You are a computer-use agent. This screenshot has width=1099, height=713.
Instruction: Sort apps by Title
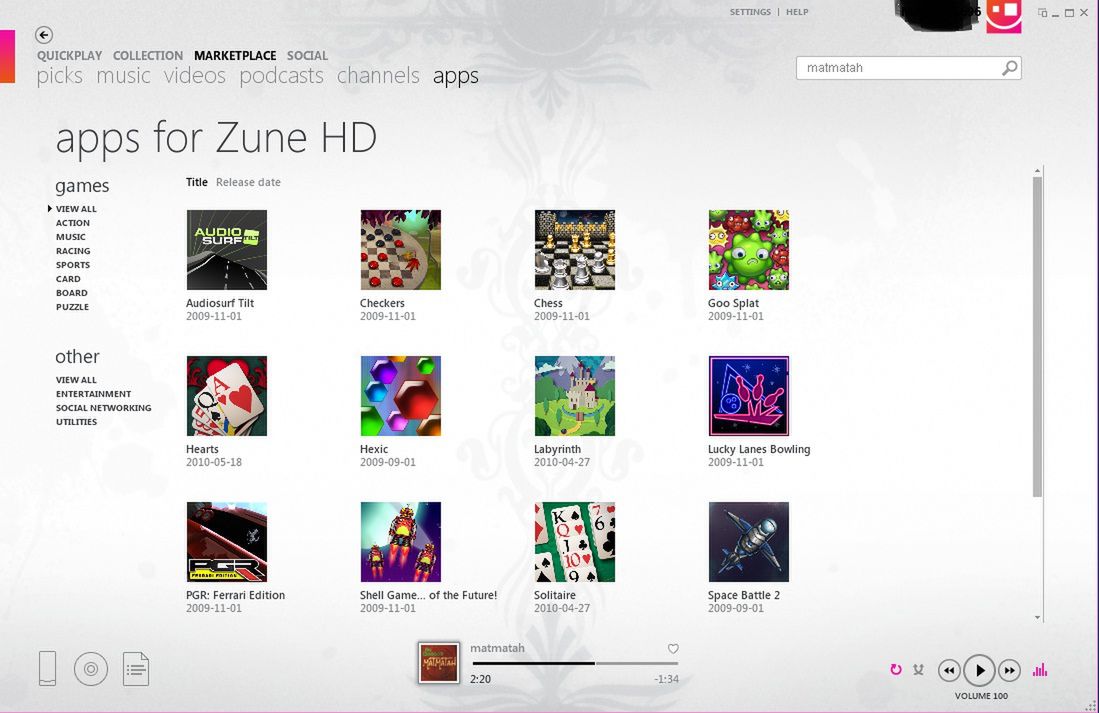(197, 182)
